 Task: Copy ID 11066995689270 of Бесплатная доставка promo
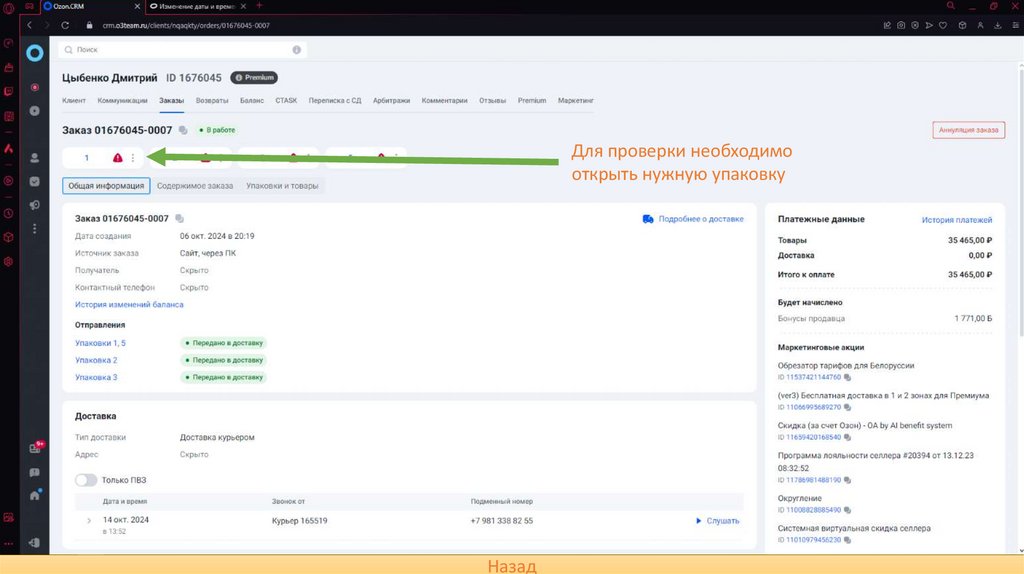847,407
